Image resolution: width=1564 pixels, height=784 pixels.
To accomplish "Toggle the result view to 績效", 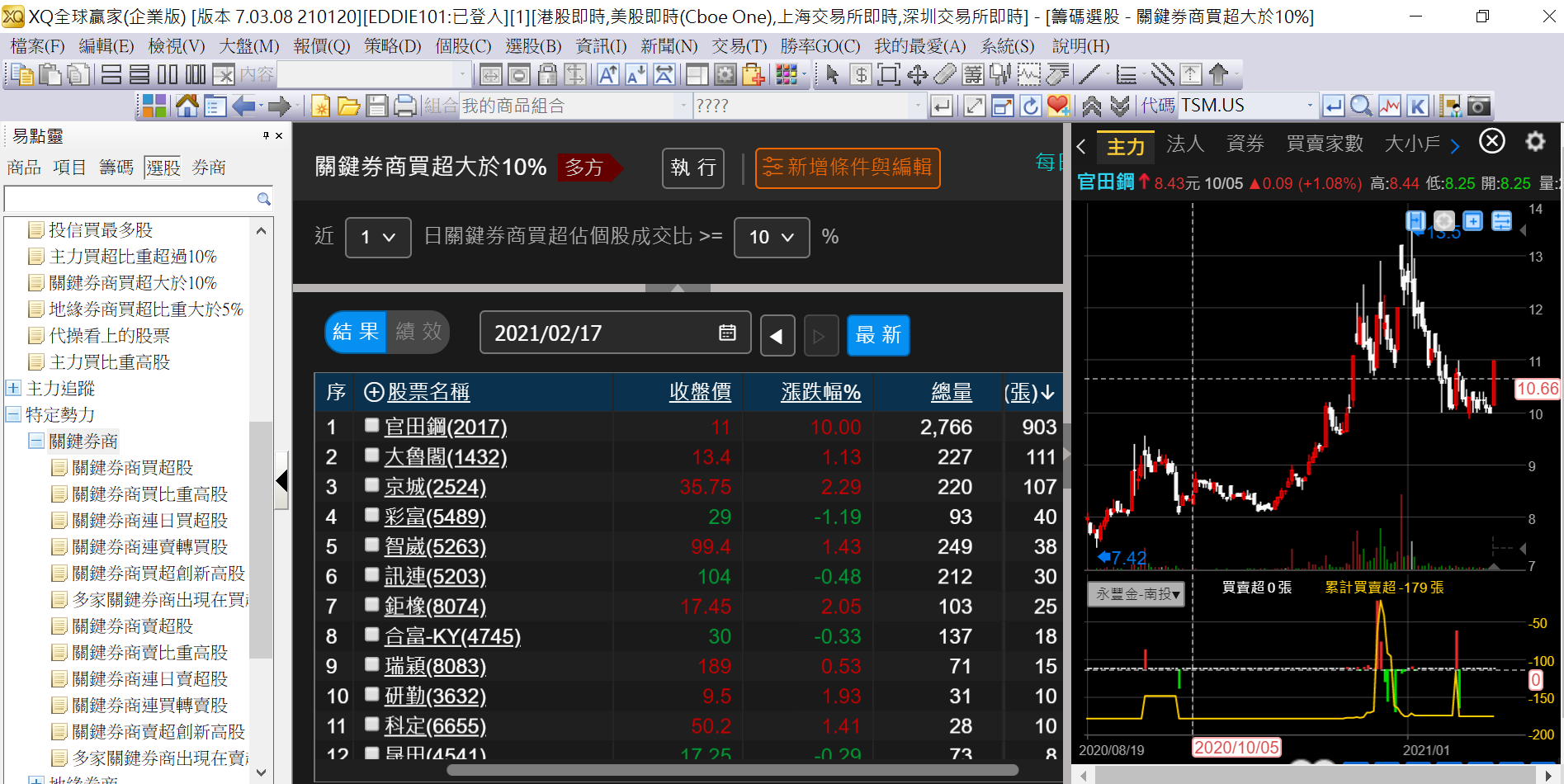I will pyautogui.click(x=418, y=332).
